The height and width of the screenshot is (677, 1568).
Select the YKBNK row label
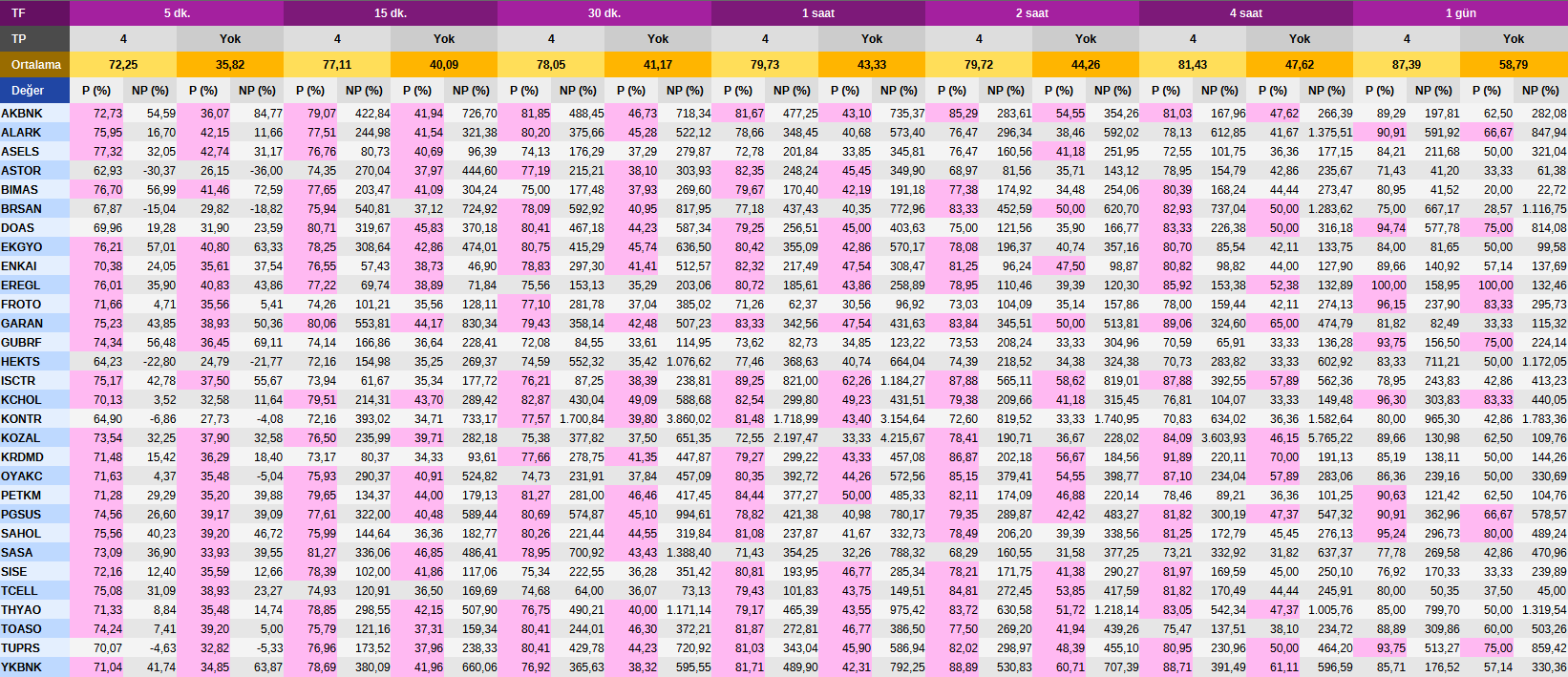pos(34,667)
